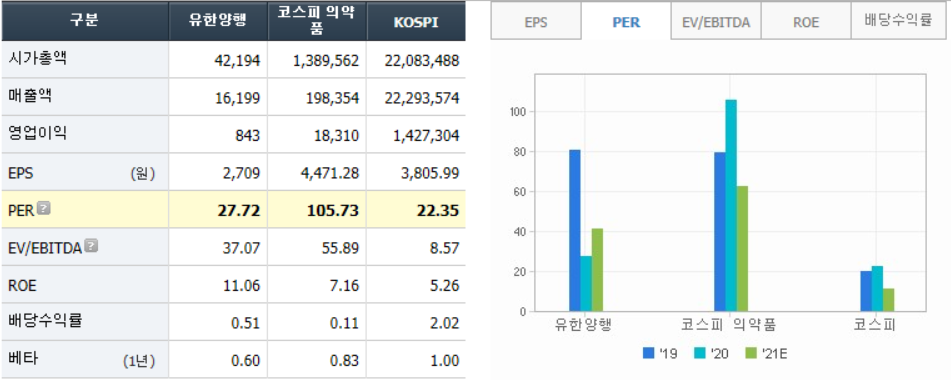Open the ROE chart tab
This screenshot has height=380, width=951.
805,22
